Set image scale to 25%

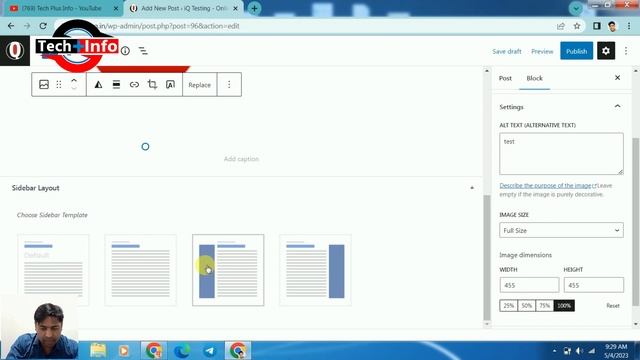click(x=509, y=305)
